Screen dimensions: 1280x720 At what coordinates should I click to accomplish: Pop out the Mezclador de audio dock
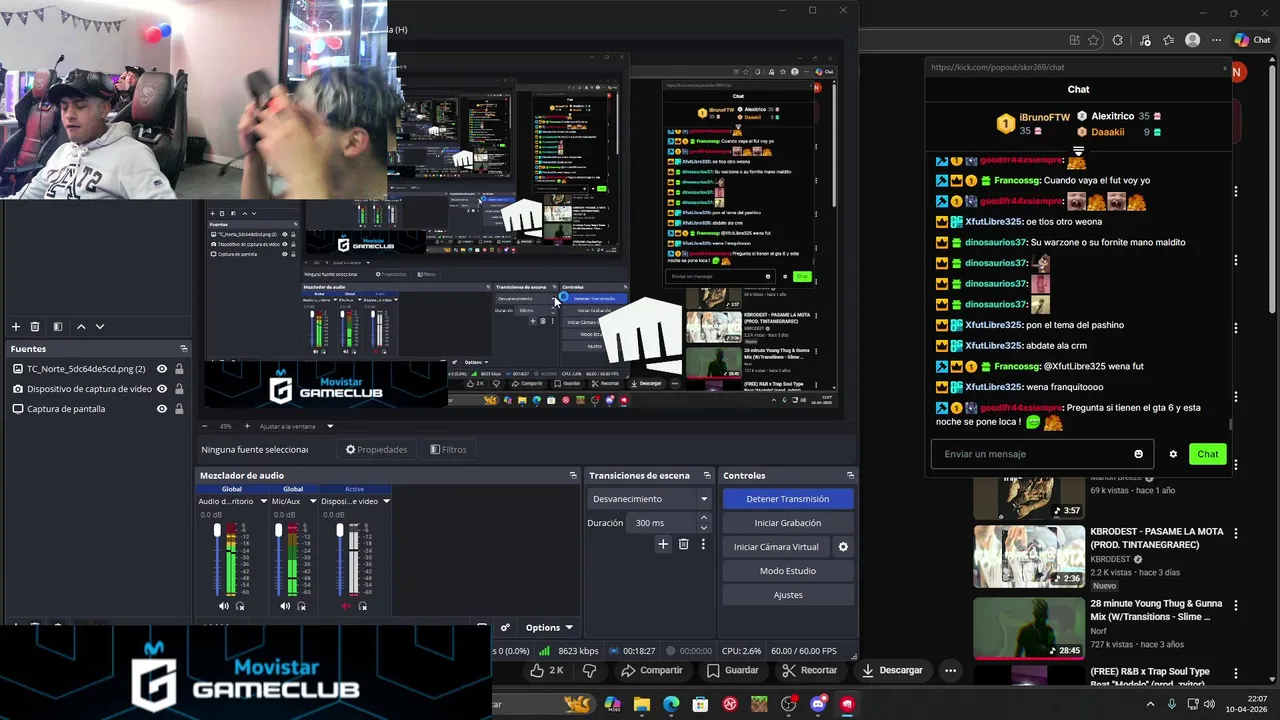[573, 476]
